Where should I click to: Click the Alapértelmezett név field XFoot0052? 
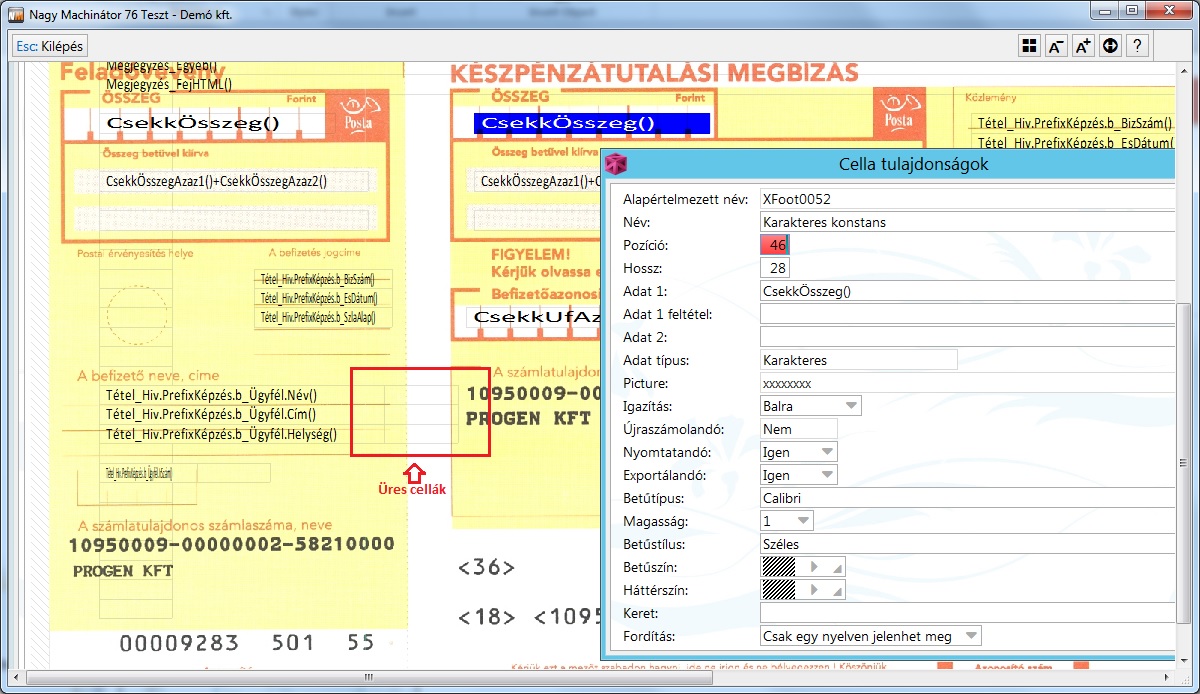968,199
